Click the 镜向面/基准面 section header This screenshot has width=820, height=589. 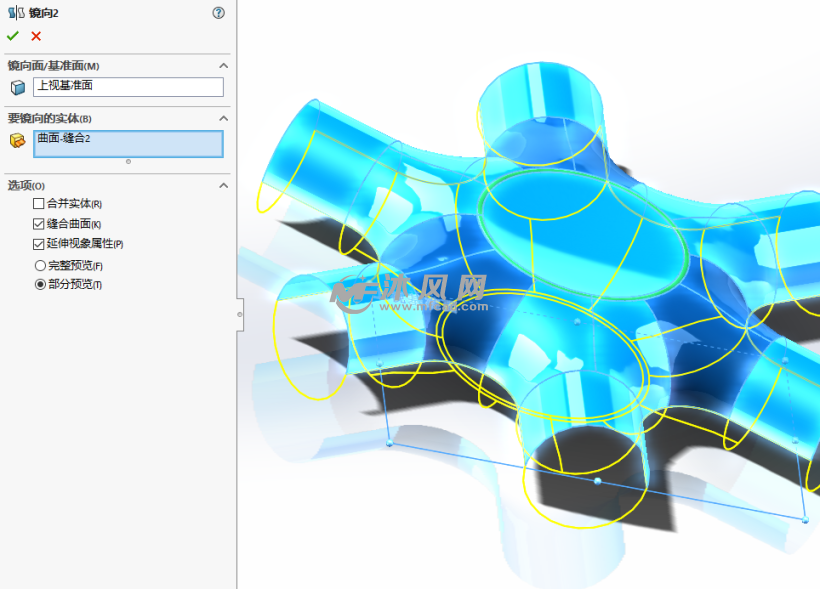click(x=53, y=65)
